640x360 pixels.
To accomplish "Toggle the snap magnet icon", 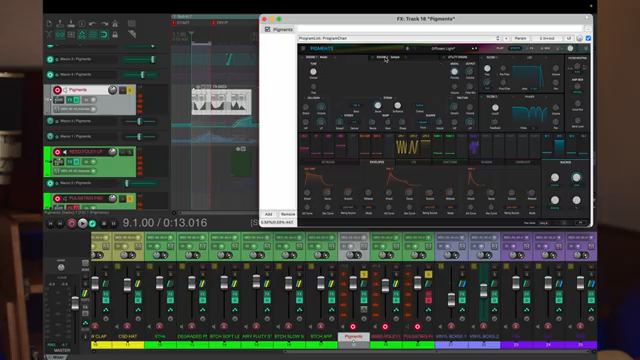I will pyautogui.click(x=104, y=35).
